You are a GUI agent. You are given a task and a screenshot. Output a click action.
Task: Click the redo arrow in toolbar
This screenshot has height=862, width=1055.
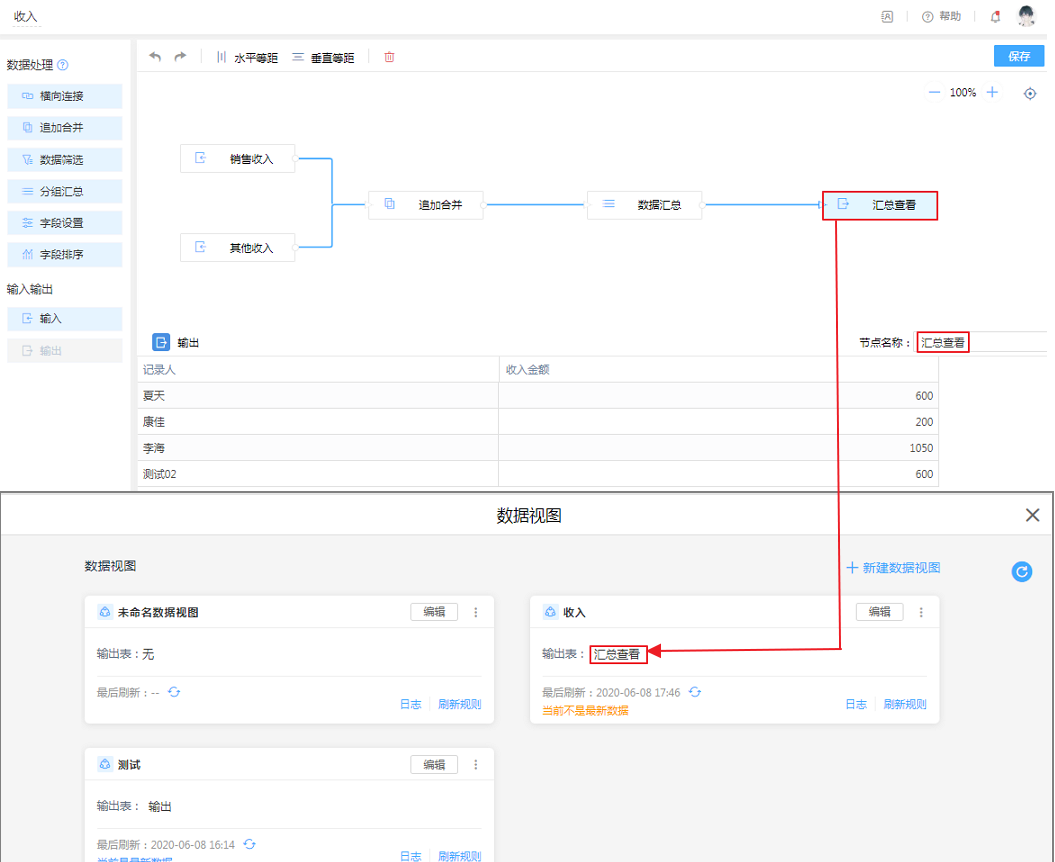180,57
